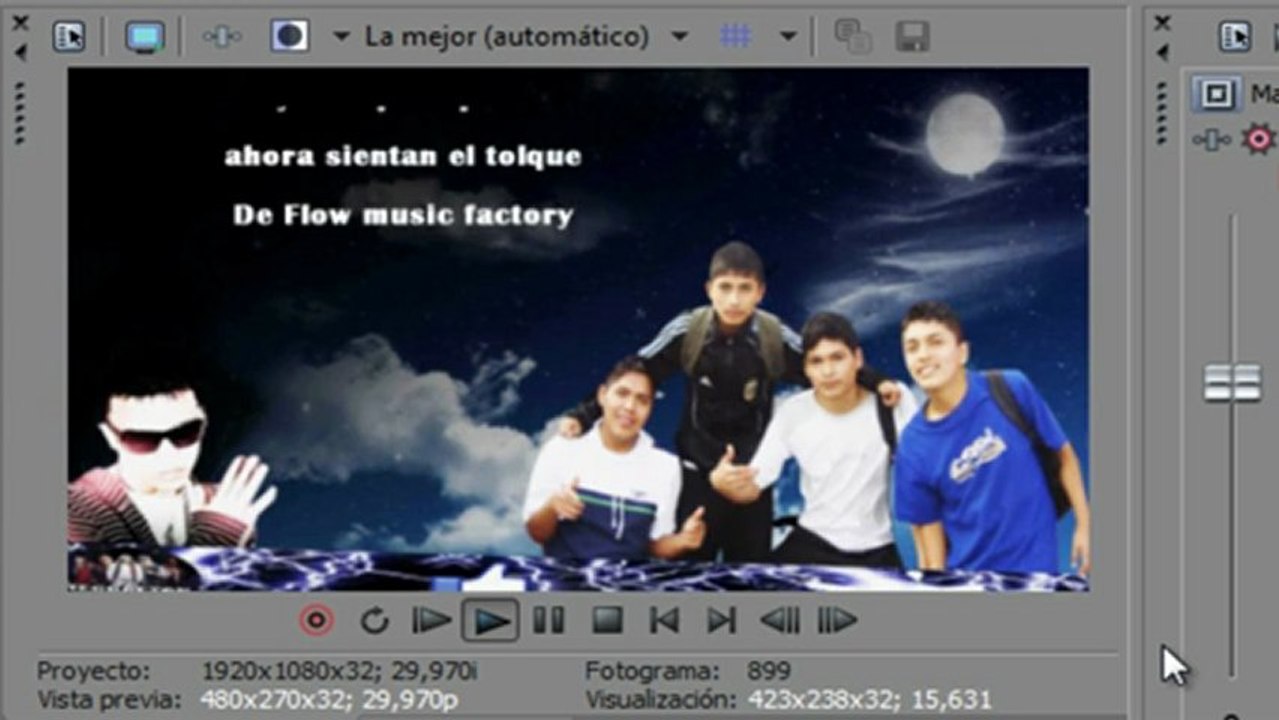
Task: Step to next frame
Action: (837, 621)
